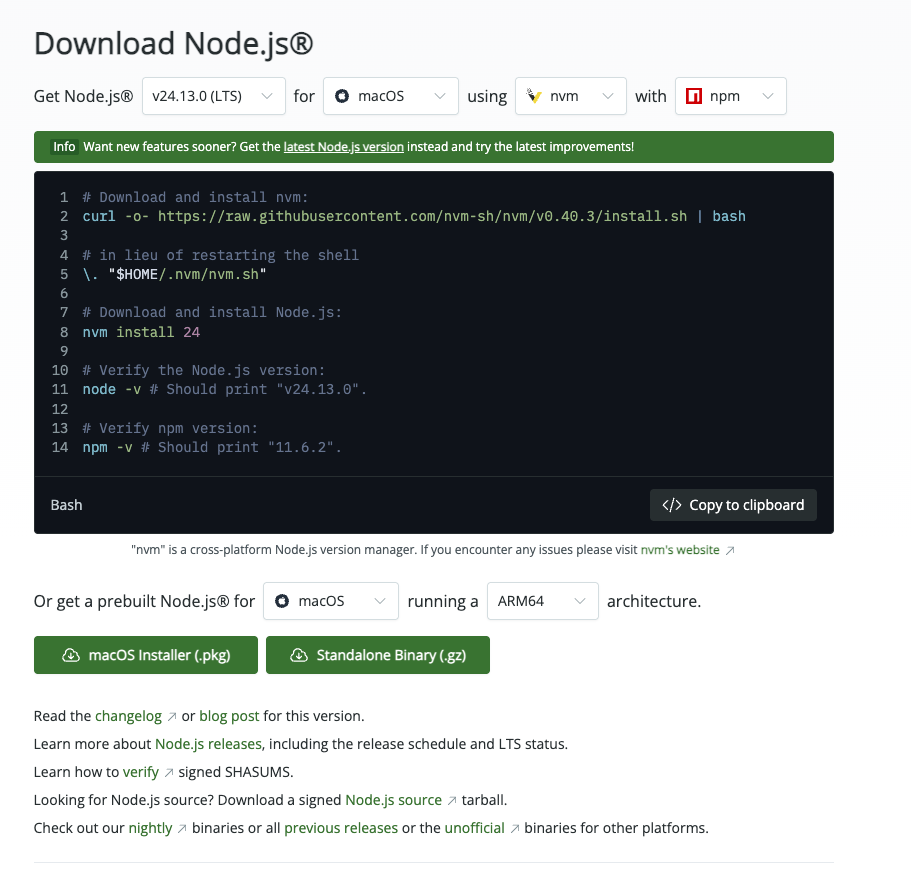The width and height of the screenshot is (911, 888).
Task: Click the verify signed SHASUMS link
Action: (141, 772)
